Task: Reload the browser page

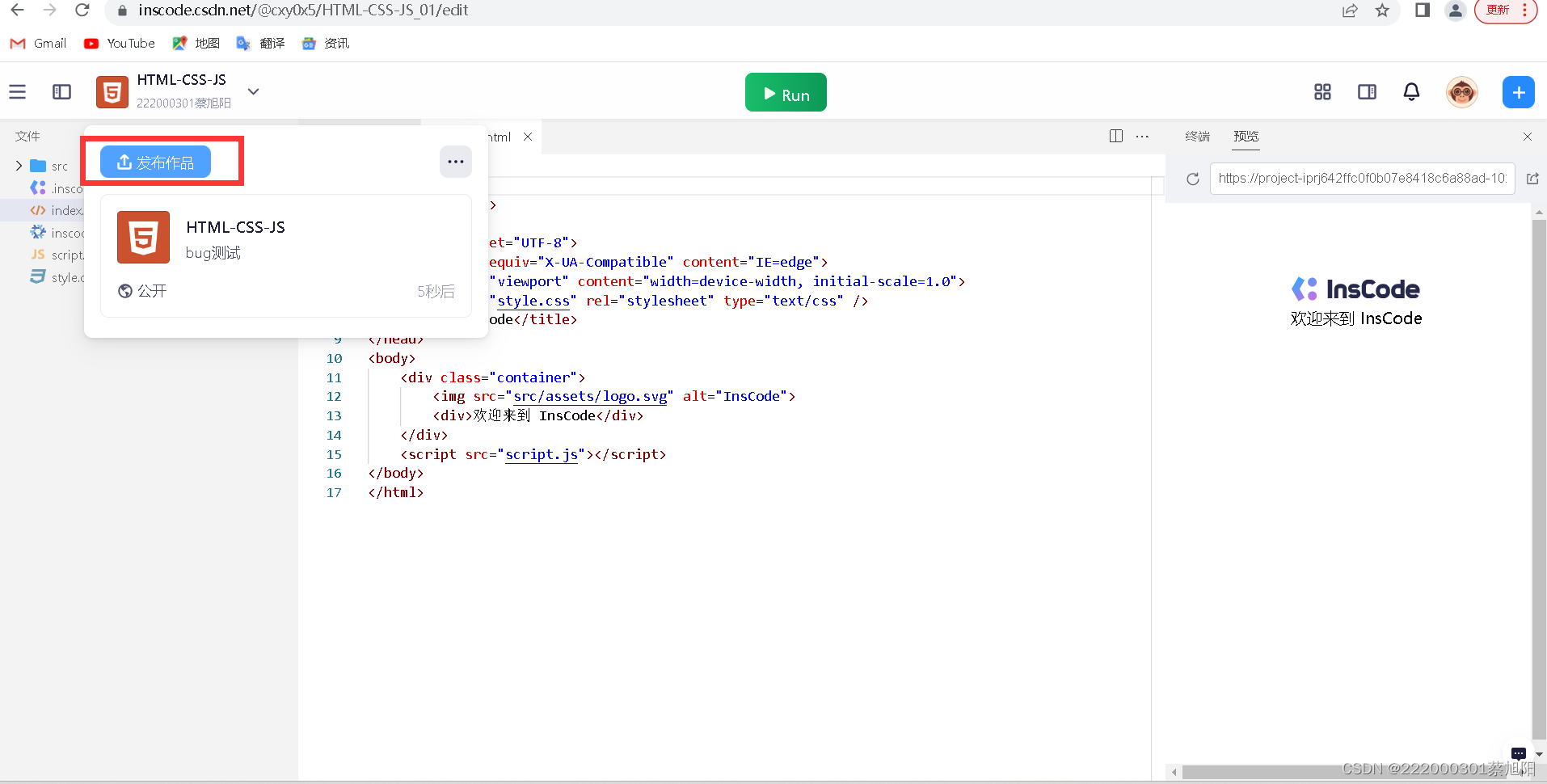Action: [x=82, y=11]
